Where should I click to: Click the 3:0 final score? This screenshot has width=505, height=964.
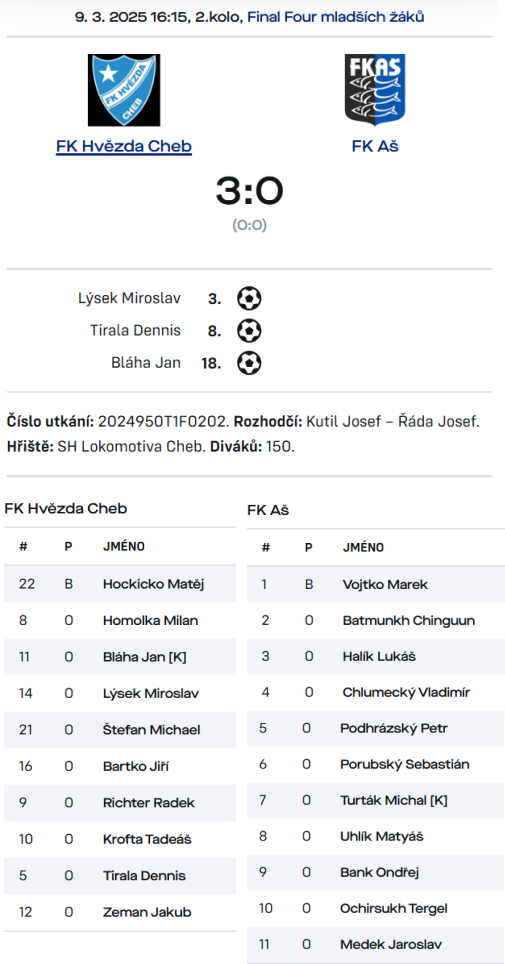250,191
